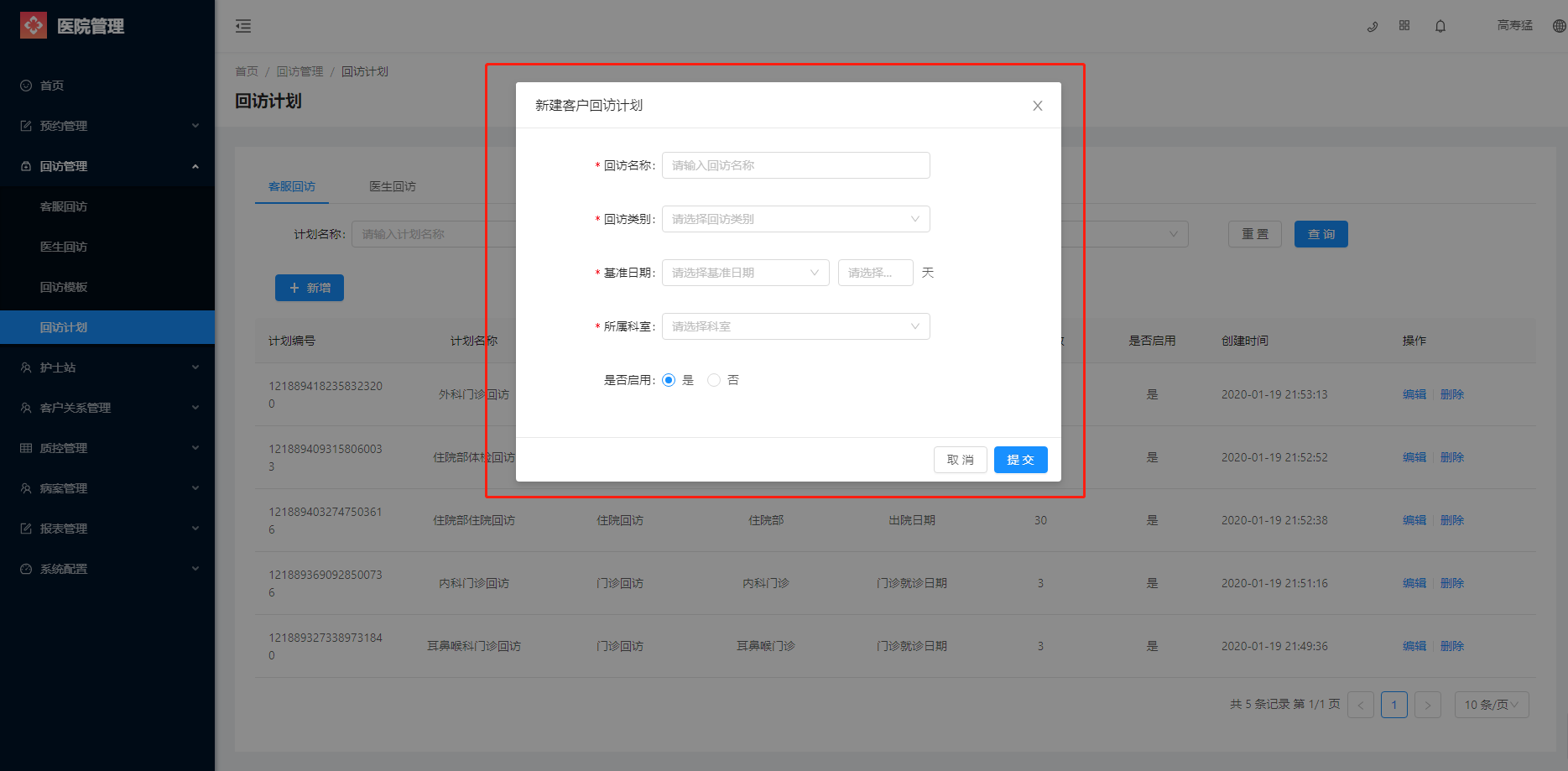Click the 回访管理 lock icon in sidebar
The image size is (1568, 771).
pyautogui.click(x=26, y=166)
